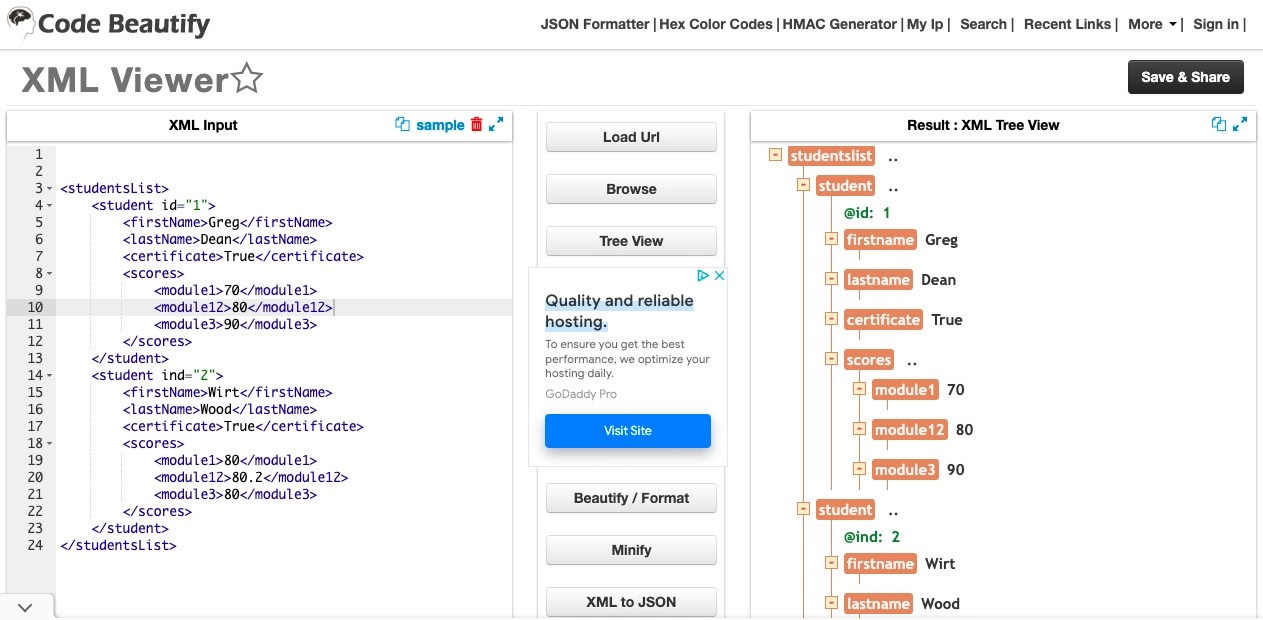Expand XML Input panel to fullscreen
This screenshot has height=620, width=1263.
click(497, 124)
